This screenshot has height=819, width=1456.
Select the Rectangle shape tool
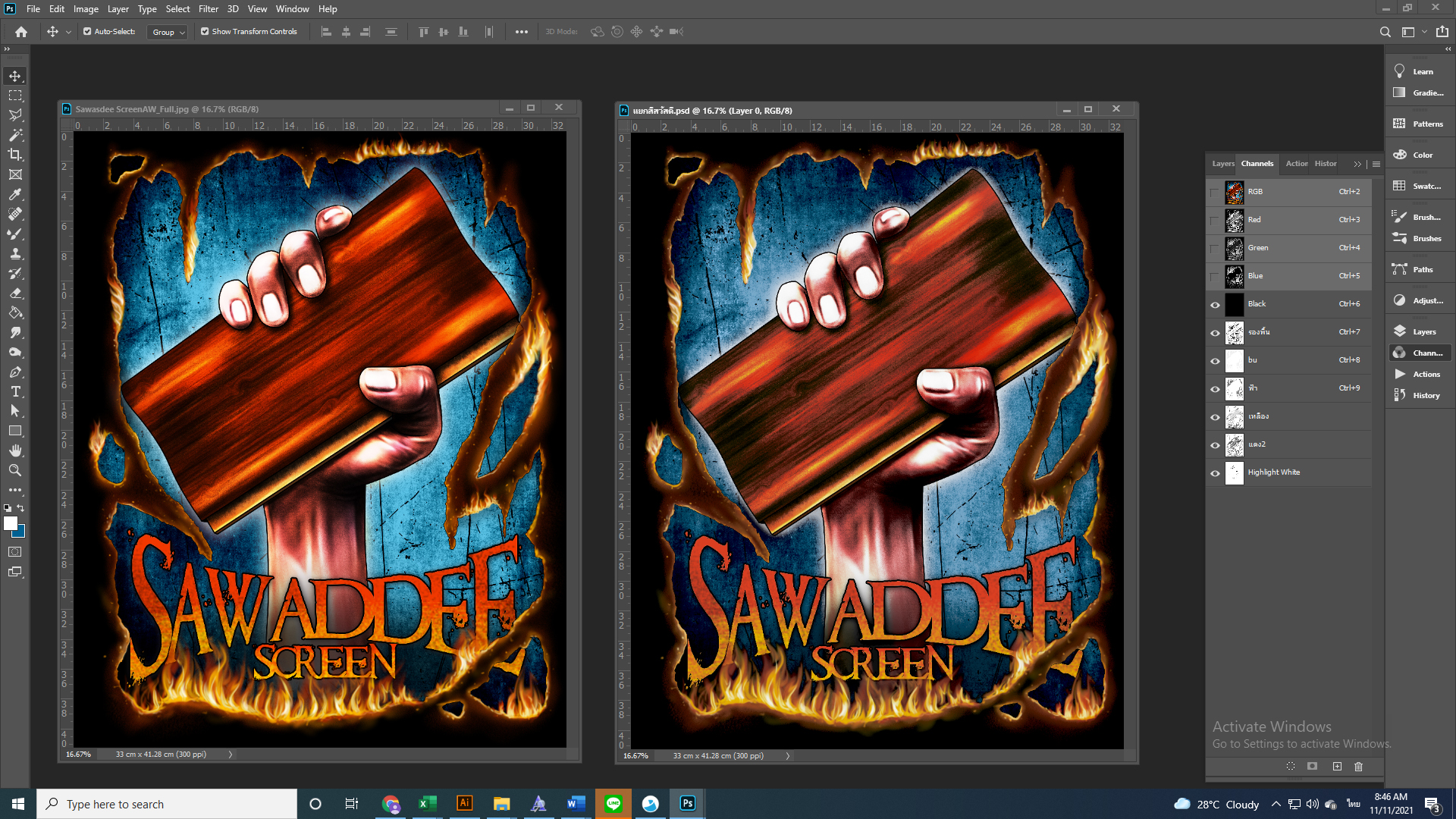pos(15,431)
